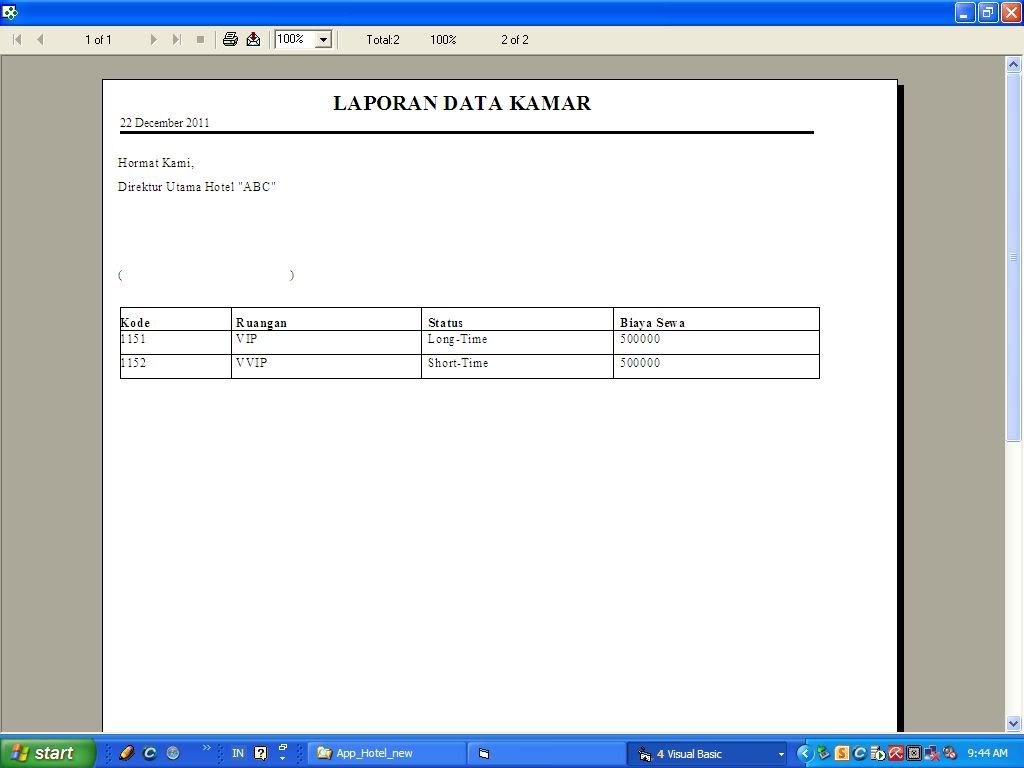Click the red Avira umbrella tray icon

895,754
